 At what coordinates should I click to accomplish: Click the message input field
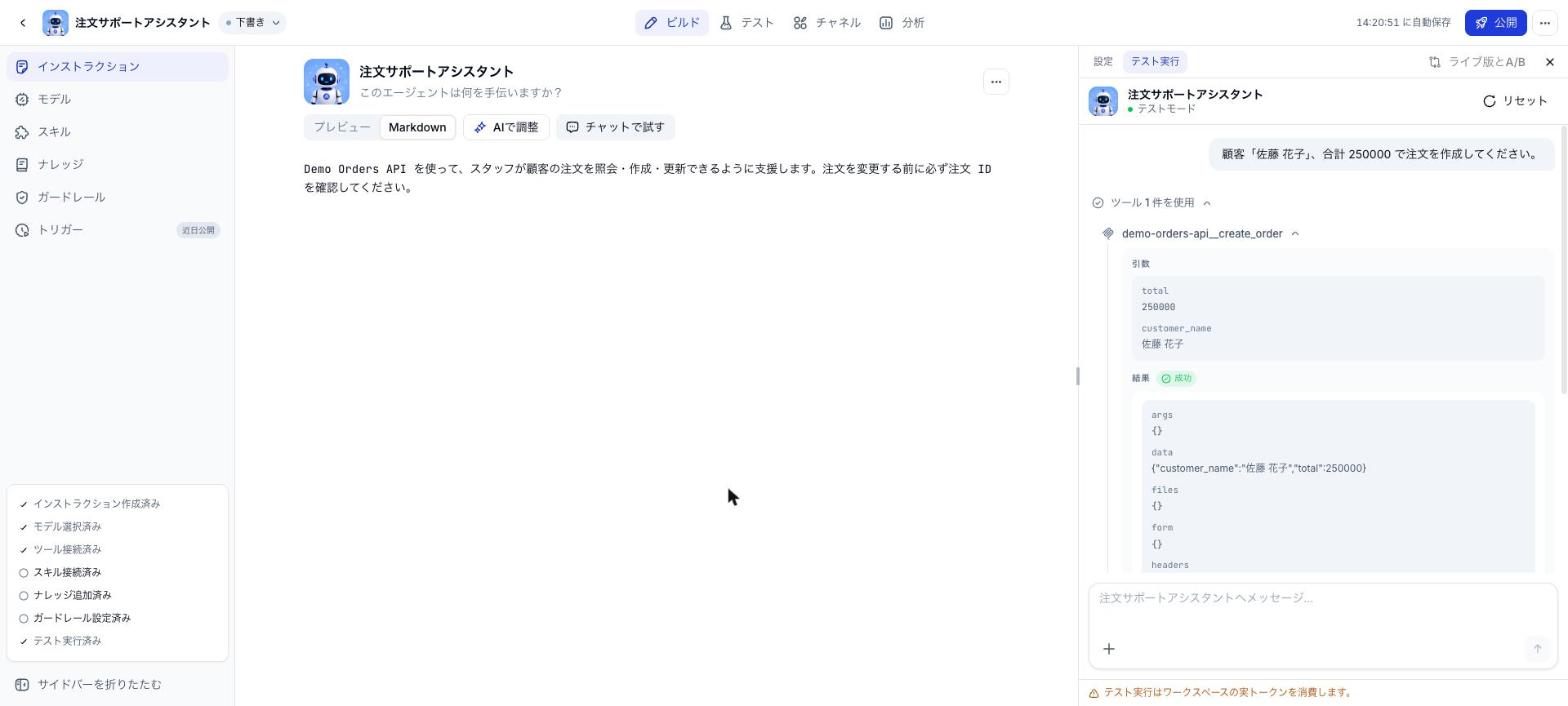tap(1323, 599)
